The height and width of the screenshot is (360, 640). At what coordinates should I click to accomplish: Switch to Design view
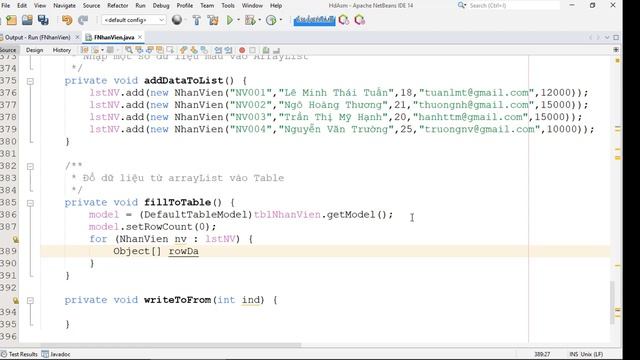(x=34, y=50)
